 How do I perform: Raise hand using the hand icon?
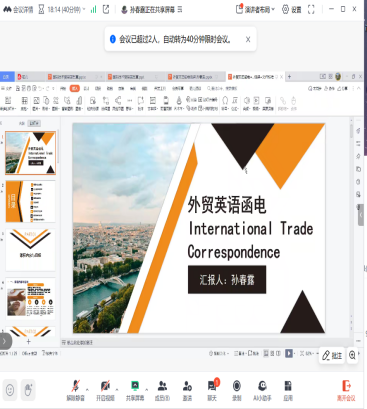click(x=28, y=389)
